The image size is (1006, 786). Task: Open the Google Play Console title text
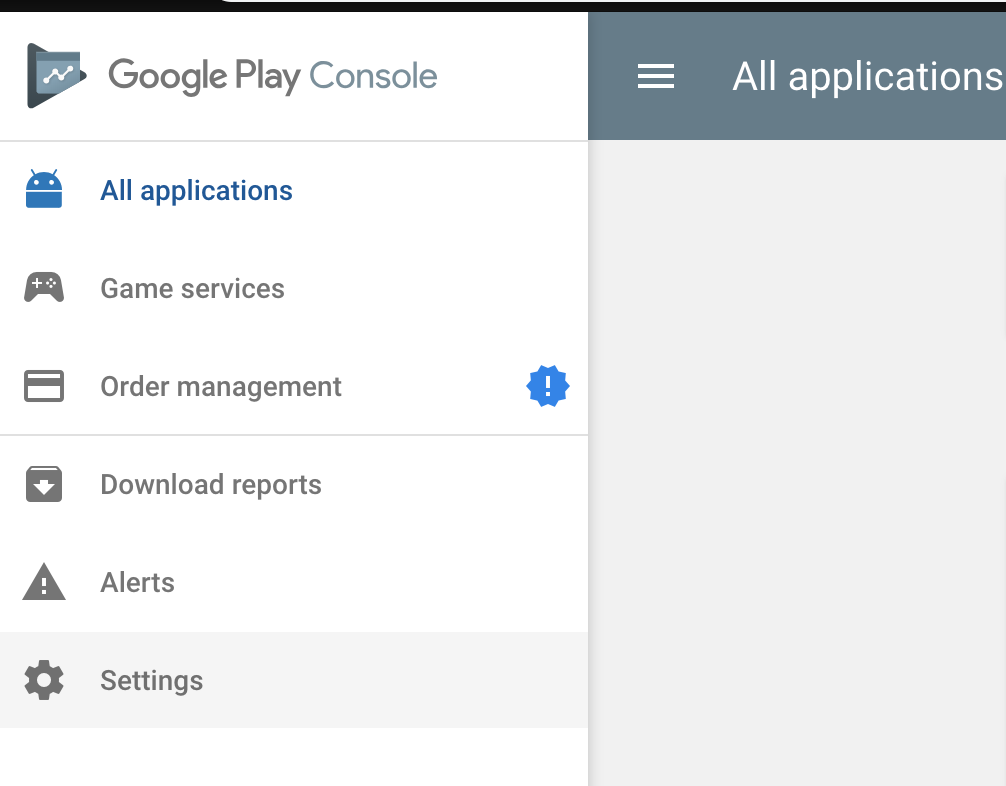pyautogui.click(x=273, y=76)
